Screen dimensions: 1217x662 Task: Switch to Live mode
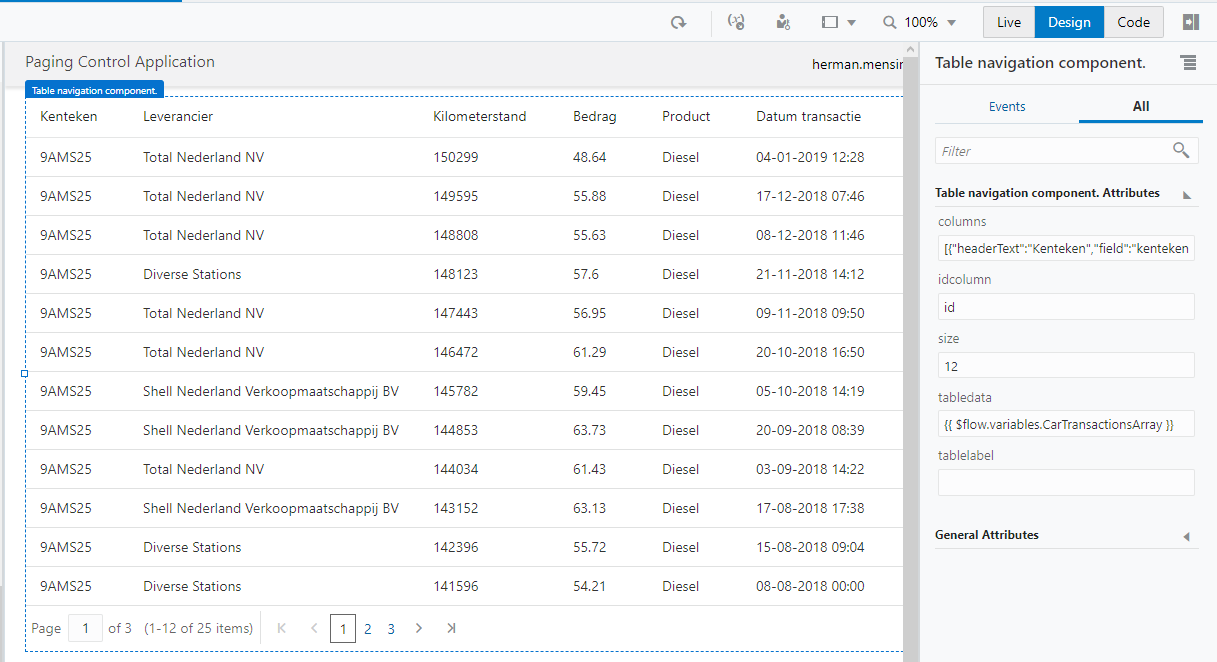1008,21
